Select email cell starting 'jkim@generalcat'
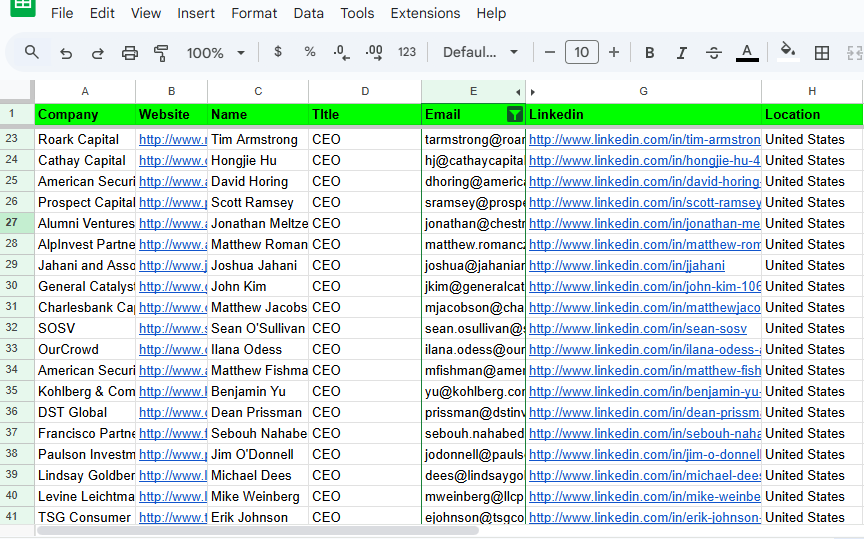The image size is (864, 539). point(473,287)
